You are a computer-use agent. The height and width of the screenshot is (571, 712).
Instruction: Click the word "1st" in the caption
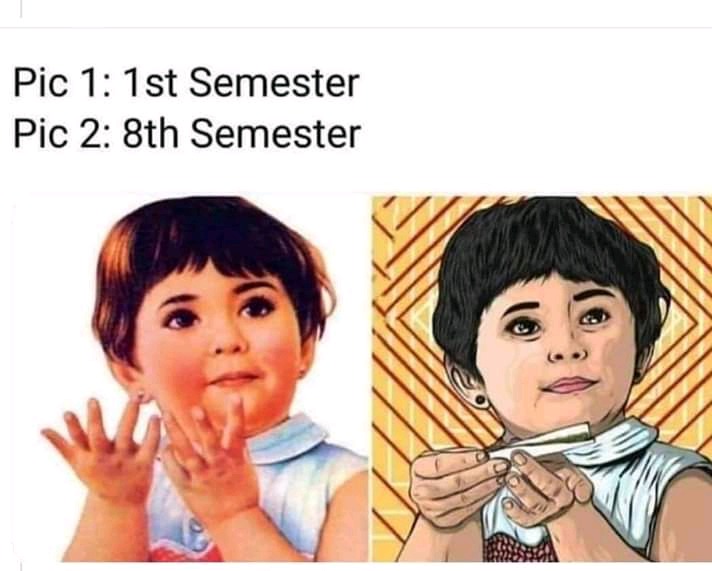coord(150,83)
